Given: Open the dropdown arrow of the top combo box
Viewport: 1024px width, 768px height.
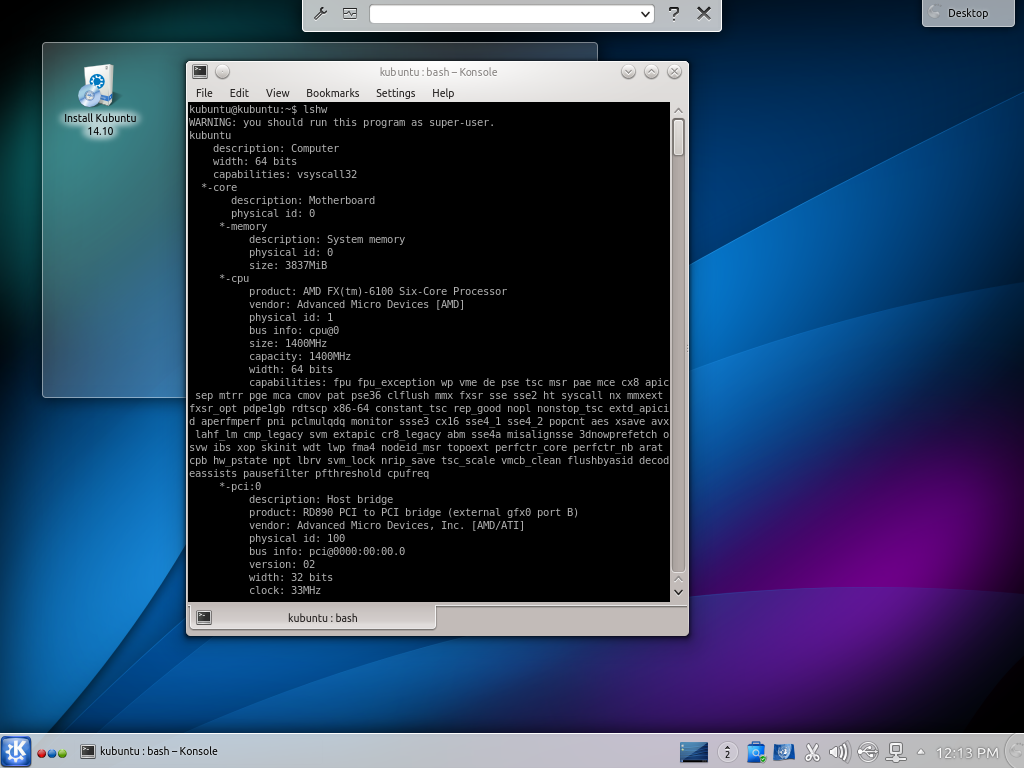Looking at the screenshot, I should click(645, 14).
